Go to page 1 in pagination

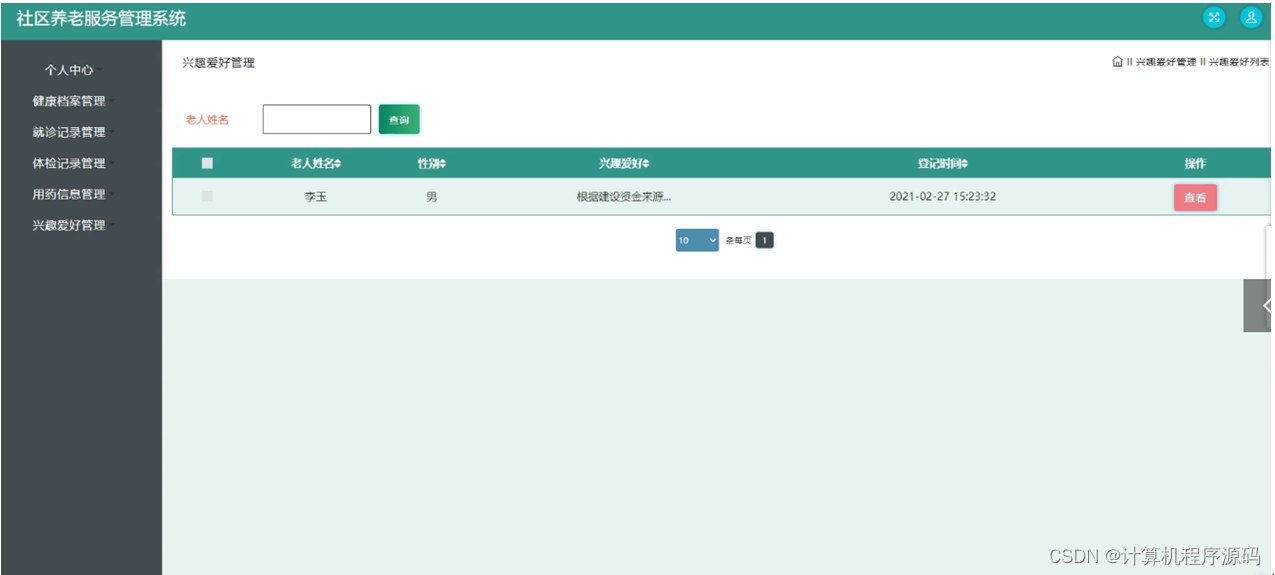pos(765,240)
